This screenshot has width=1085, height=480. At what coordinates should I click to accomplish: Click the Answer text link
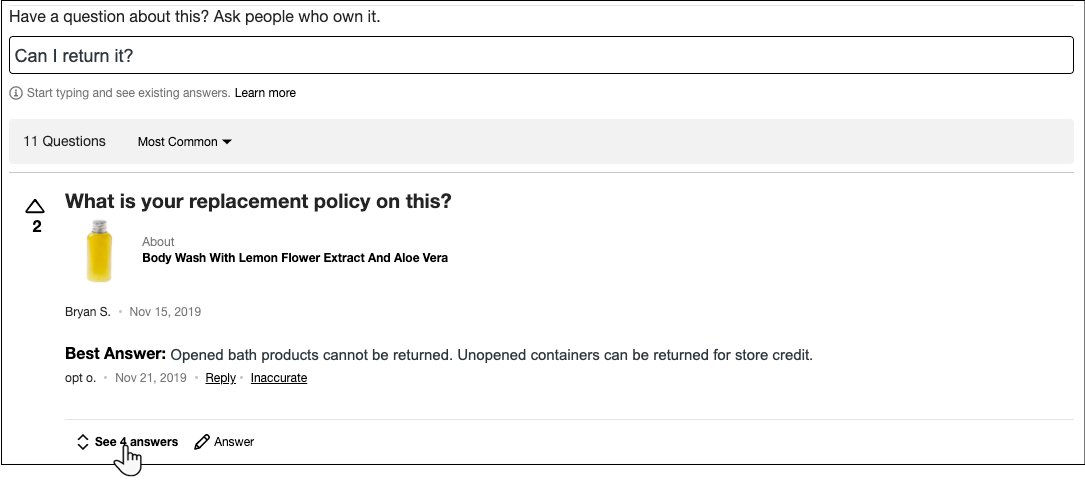tap(234, 442)
